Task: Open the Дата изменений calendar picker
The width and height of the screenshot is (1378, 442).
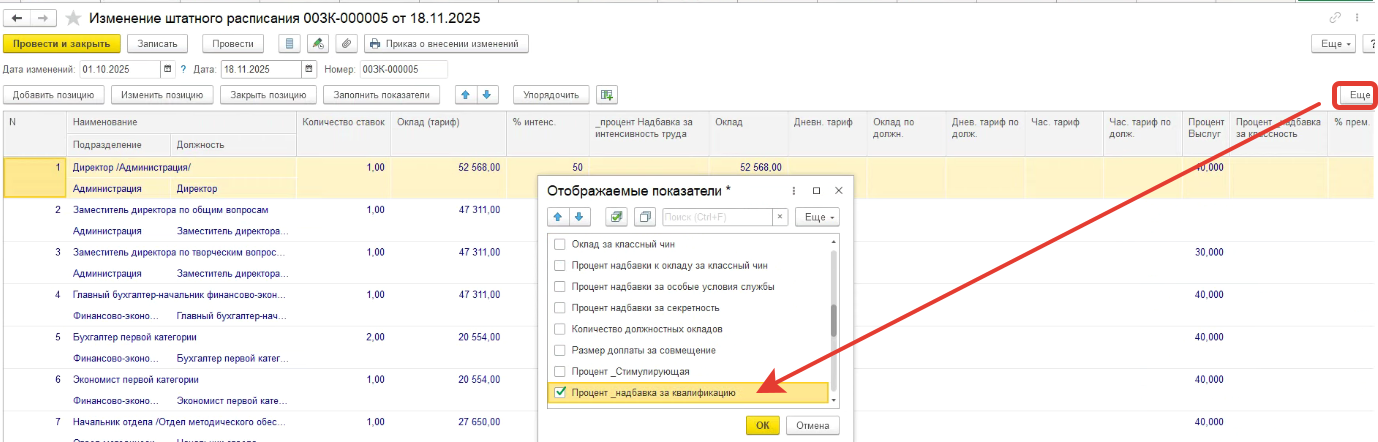Action: point(168,69)
